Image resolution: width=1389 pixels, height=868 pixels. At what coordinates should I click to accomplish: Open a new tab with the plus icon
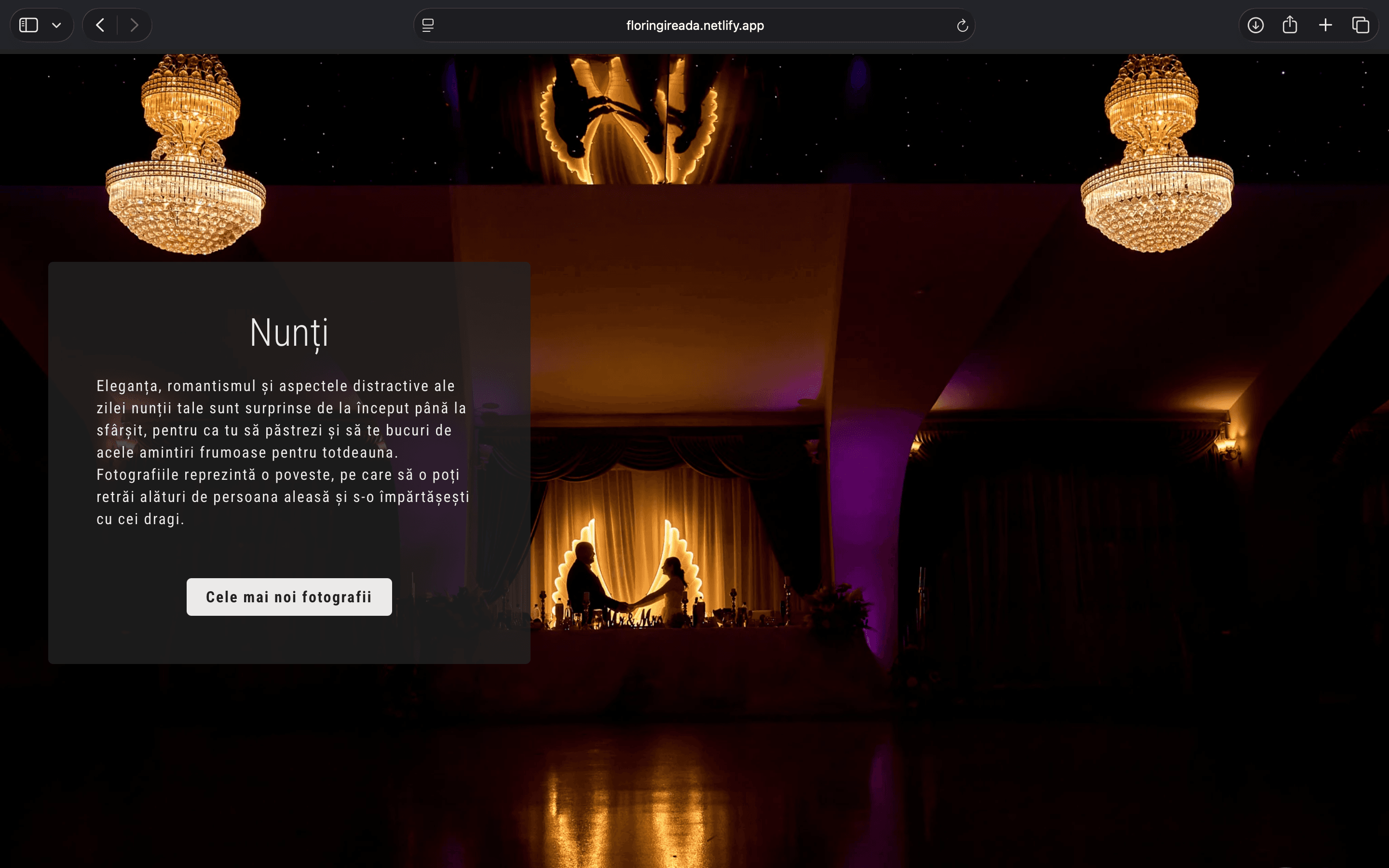pyautogui.click(x=1325, y=25)
